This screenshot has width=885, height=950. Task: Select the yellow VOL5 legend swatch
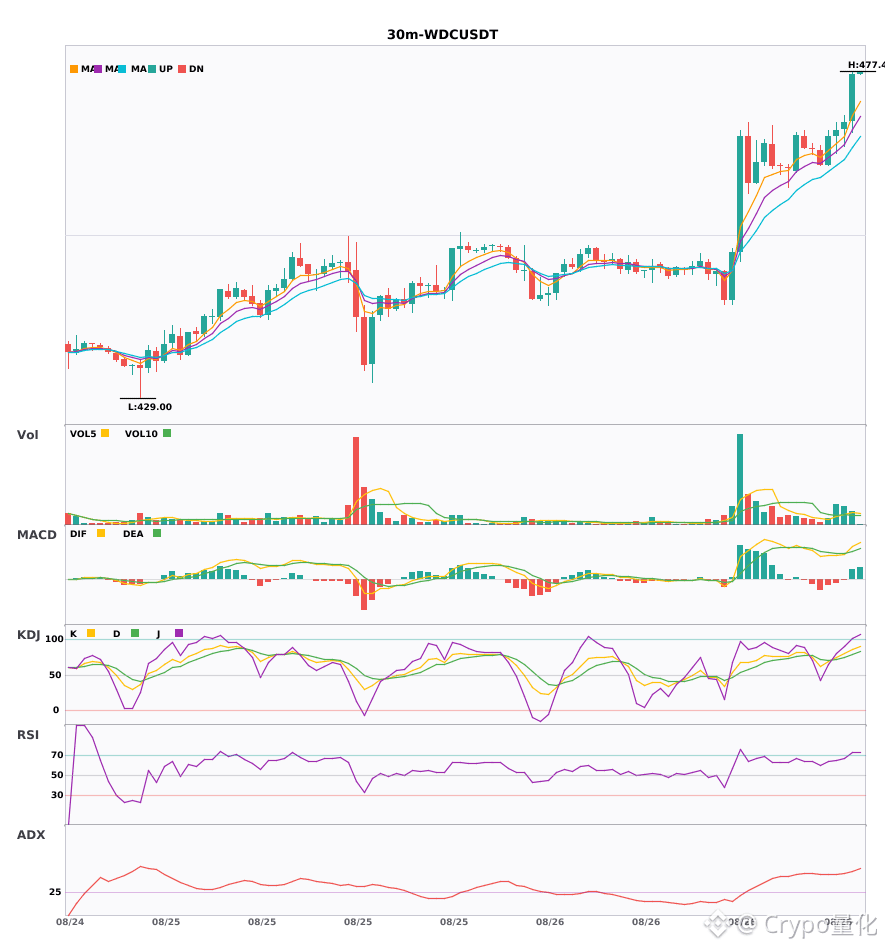tap(105, 433)
